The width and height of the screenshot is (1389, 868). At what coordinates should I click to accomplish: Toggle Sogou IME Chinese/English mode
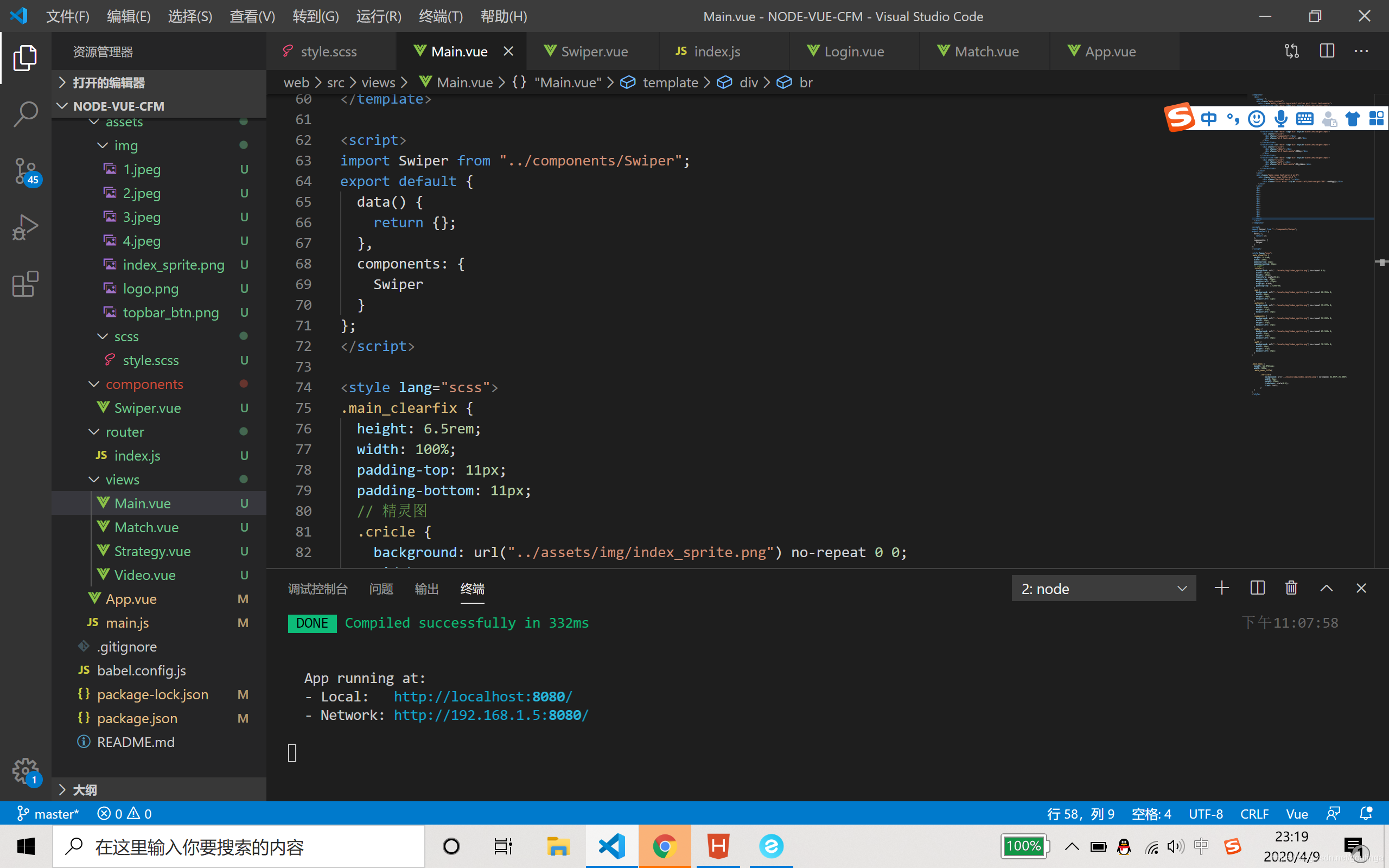pyautogui.click(x=1208, y=119)
